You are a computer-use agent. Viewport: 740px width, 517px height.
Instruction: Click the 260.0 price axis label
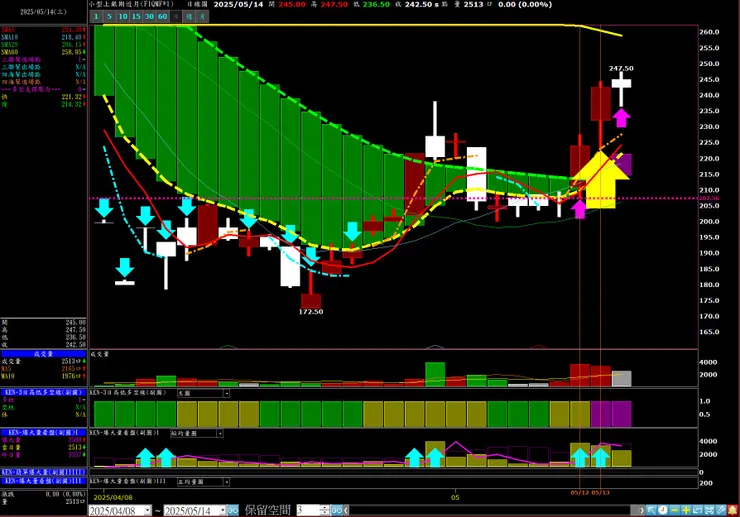(x=709, y=32)
